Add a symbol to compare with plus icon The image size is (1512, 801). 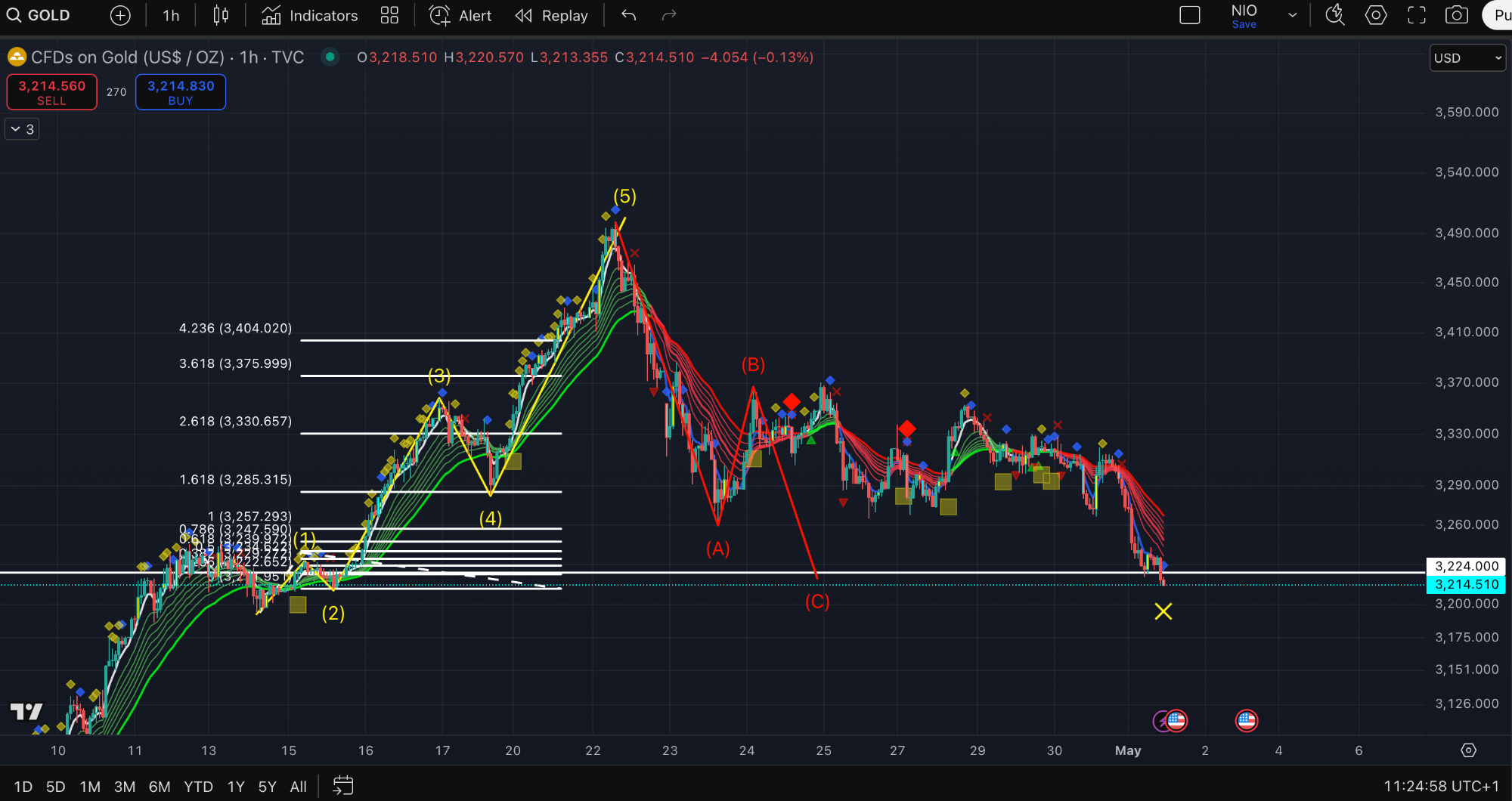click(x=120, y=15)
